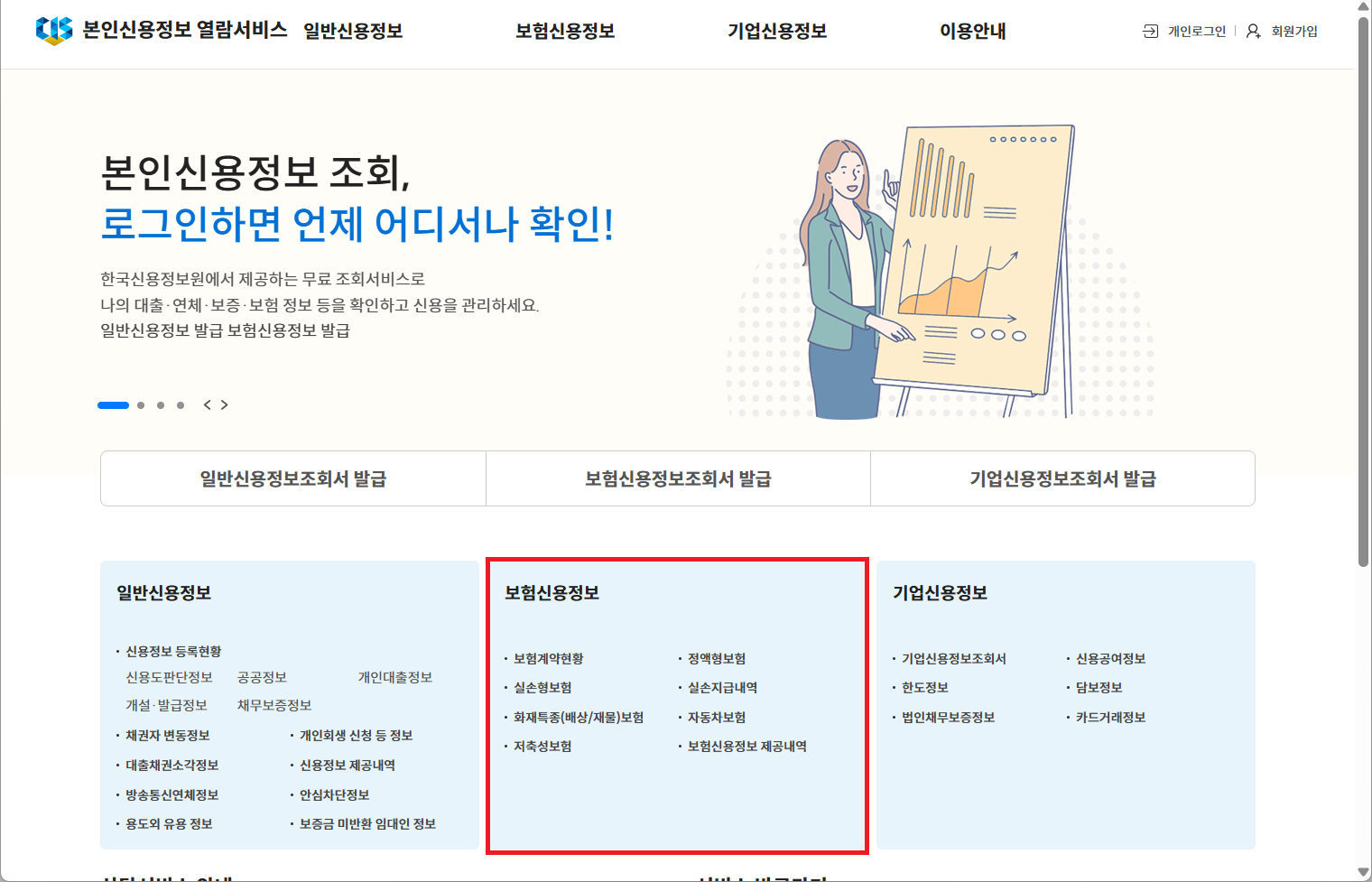Viewport: 1372px width, 882px height.
Task: Select the fourth carousel dot
Action: [181, 405]
